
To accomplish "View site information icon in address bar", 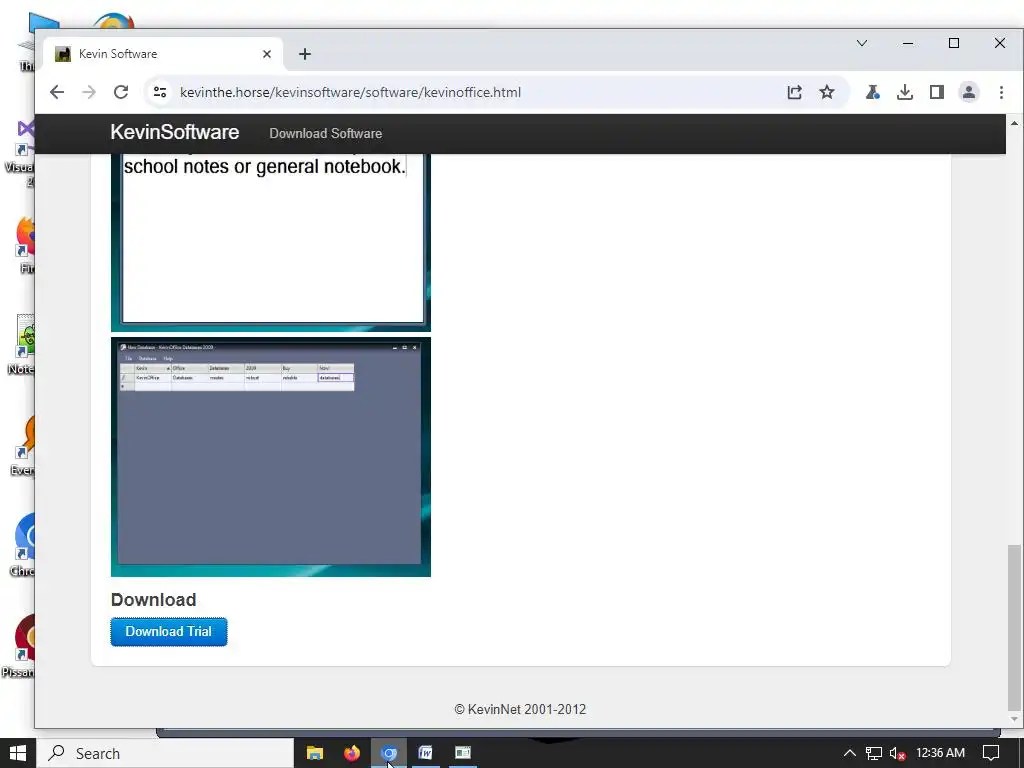I will (160, 92).
